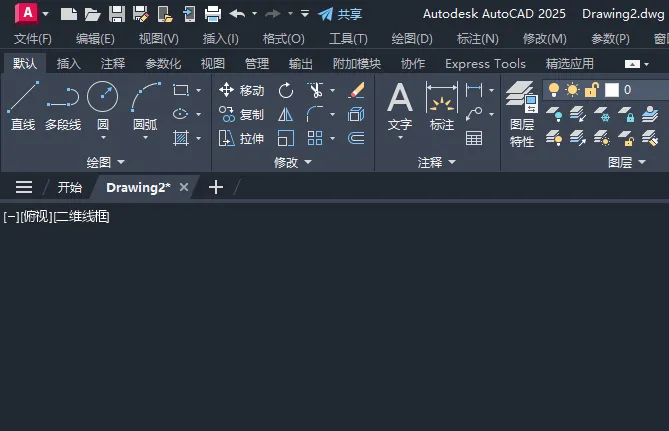Click the Hatch draw icon
This screenshot has width=669, height=431.
pos(181,138)
